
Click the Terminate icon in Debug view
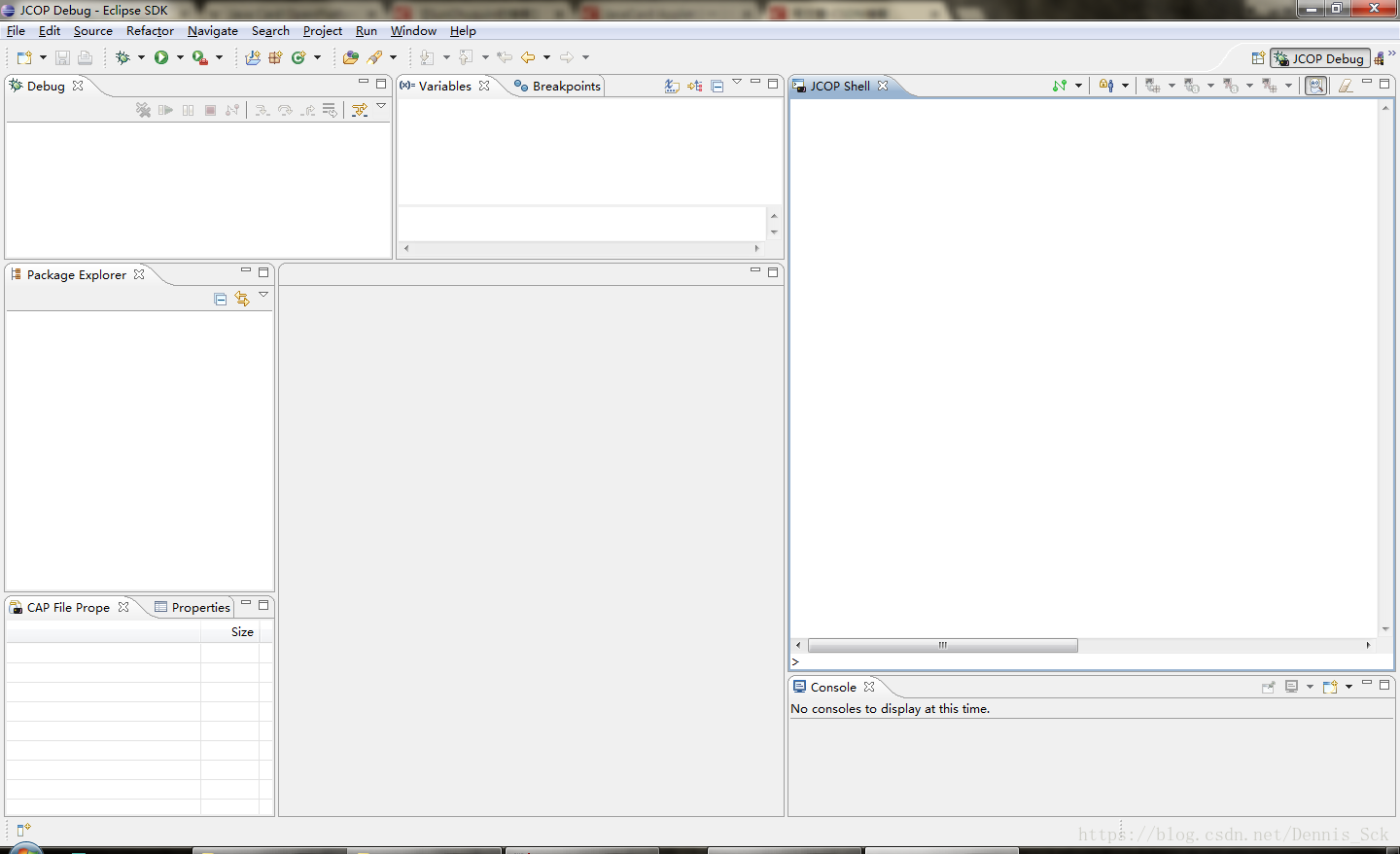pos(210,110)
